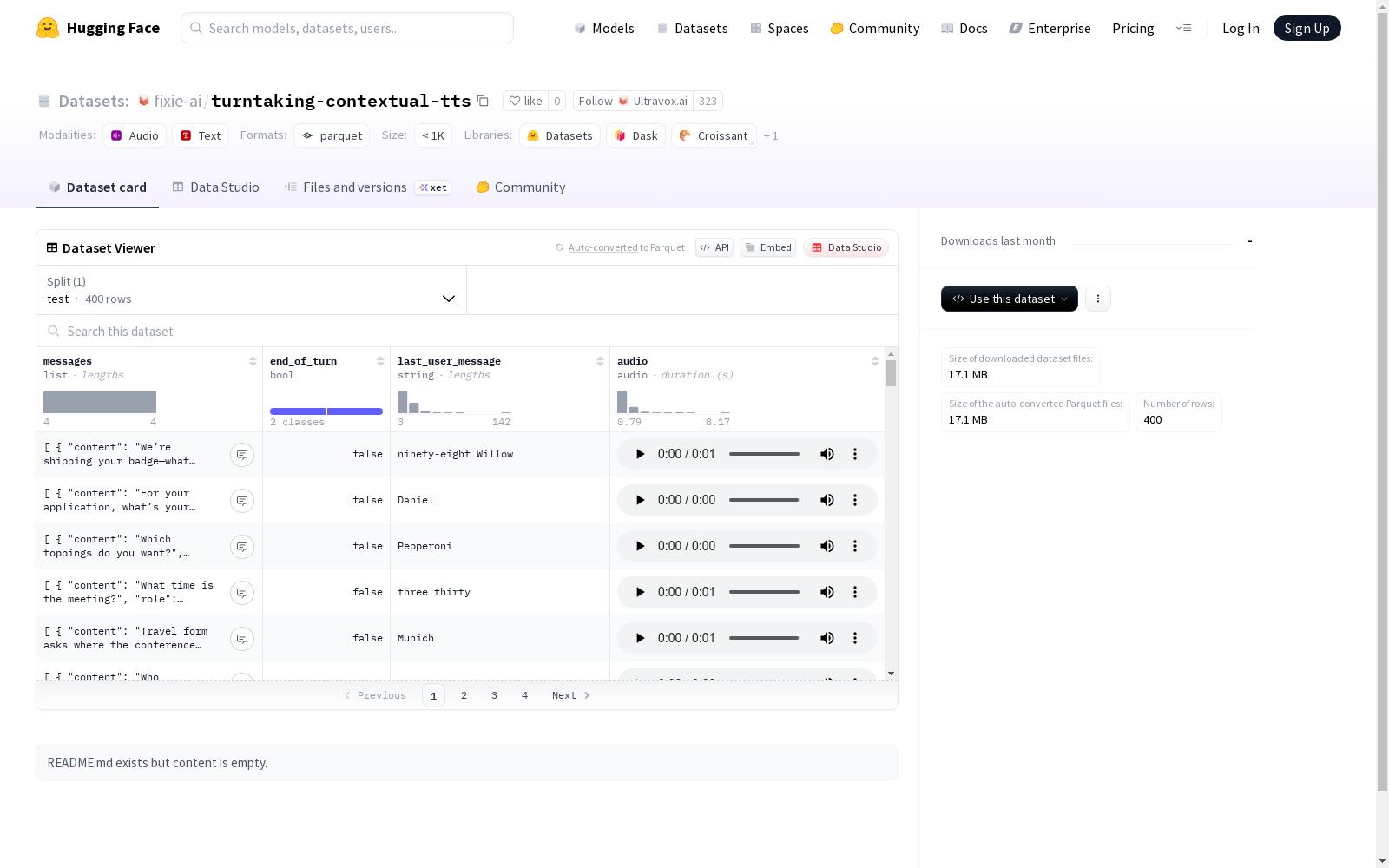Open audio options menu in three thirty row
The height and width of the screenshot is (868, 1389).
855,592
